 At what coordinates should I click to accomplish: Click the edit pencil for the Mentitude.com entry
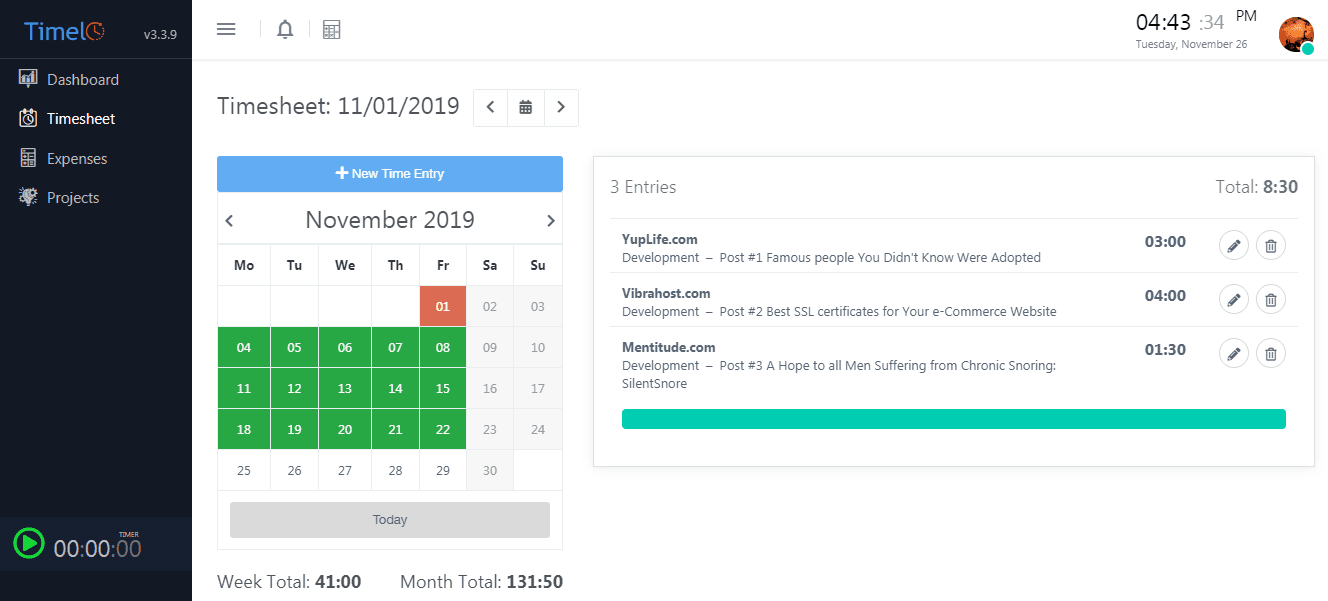coord(1233,353)
